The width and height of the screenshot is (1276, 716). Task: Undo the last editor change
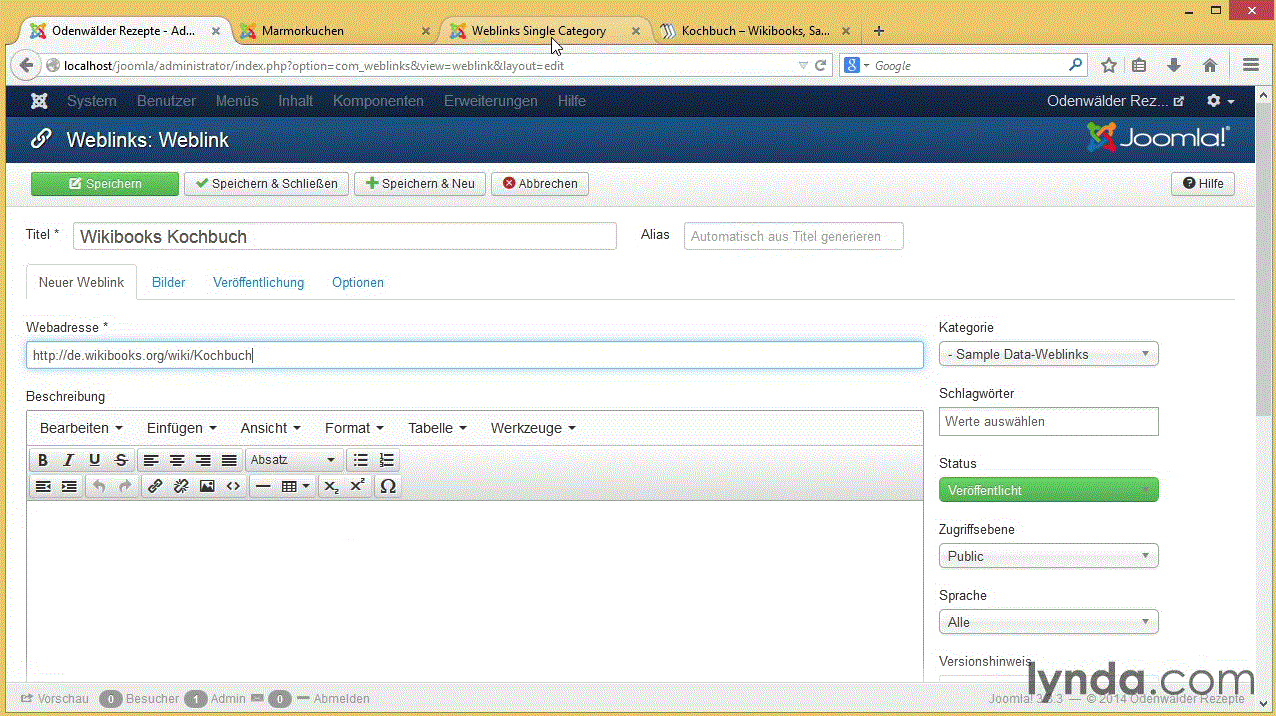(97, 486)
